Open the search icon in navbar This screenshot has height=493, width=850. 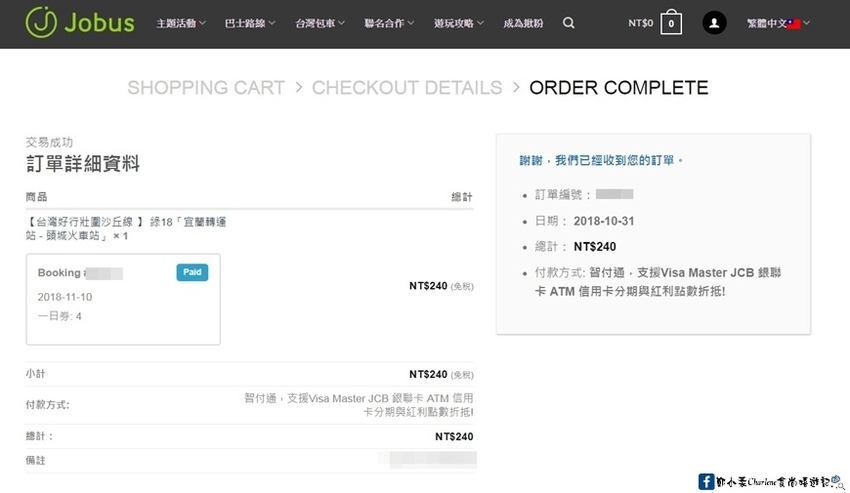569,23
